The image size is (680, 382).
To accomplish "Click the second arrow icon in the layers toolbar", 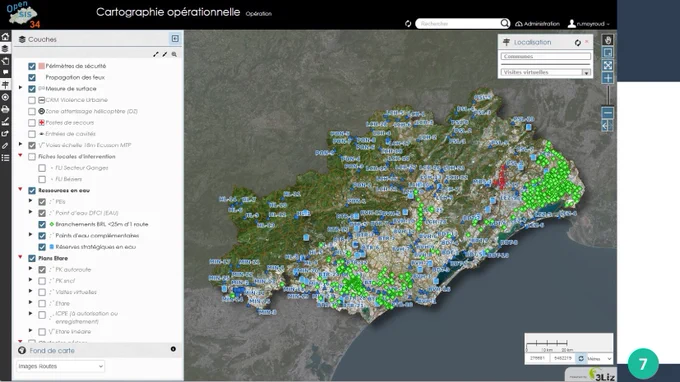I will pyautogui.click(x=165, y=54).
